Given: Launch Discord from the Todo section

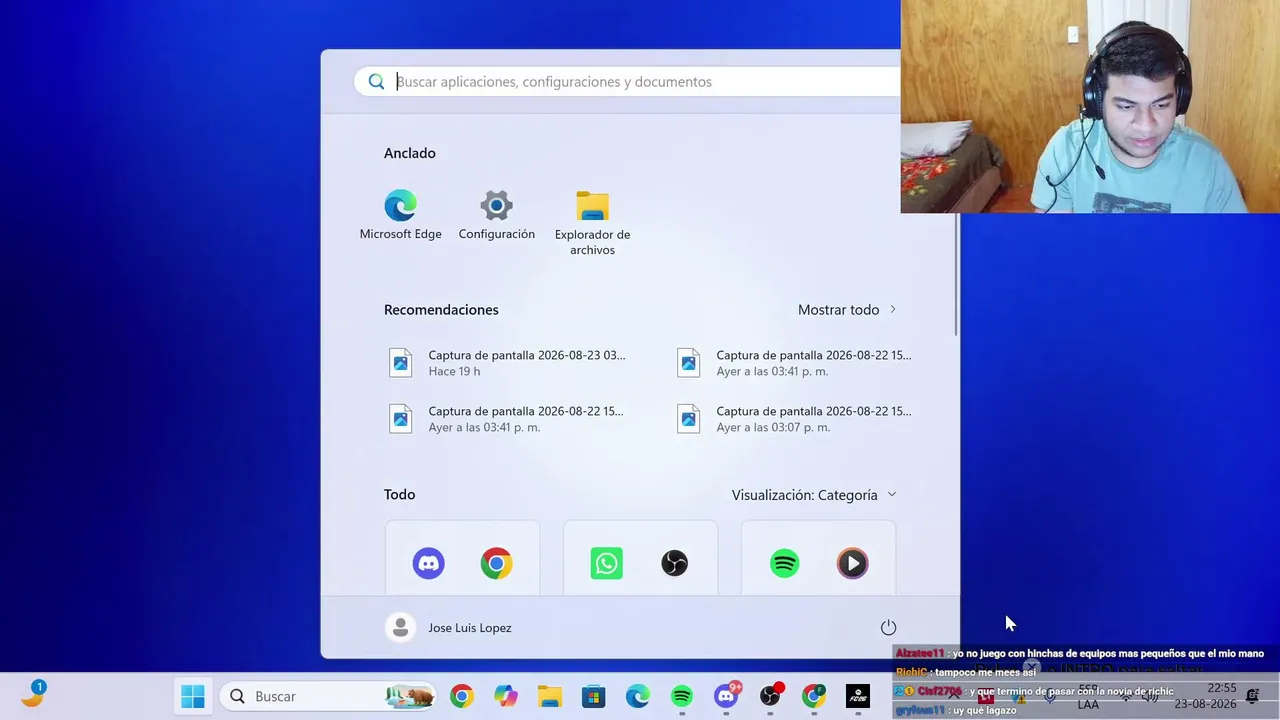Looking at the screenshot, I should 428,563.
